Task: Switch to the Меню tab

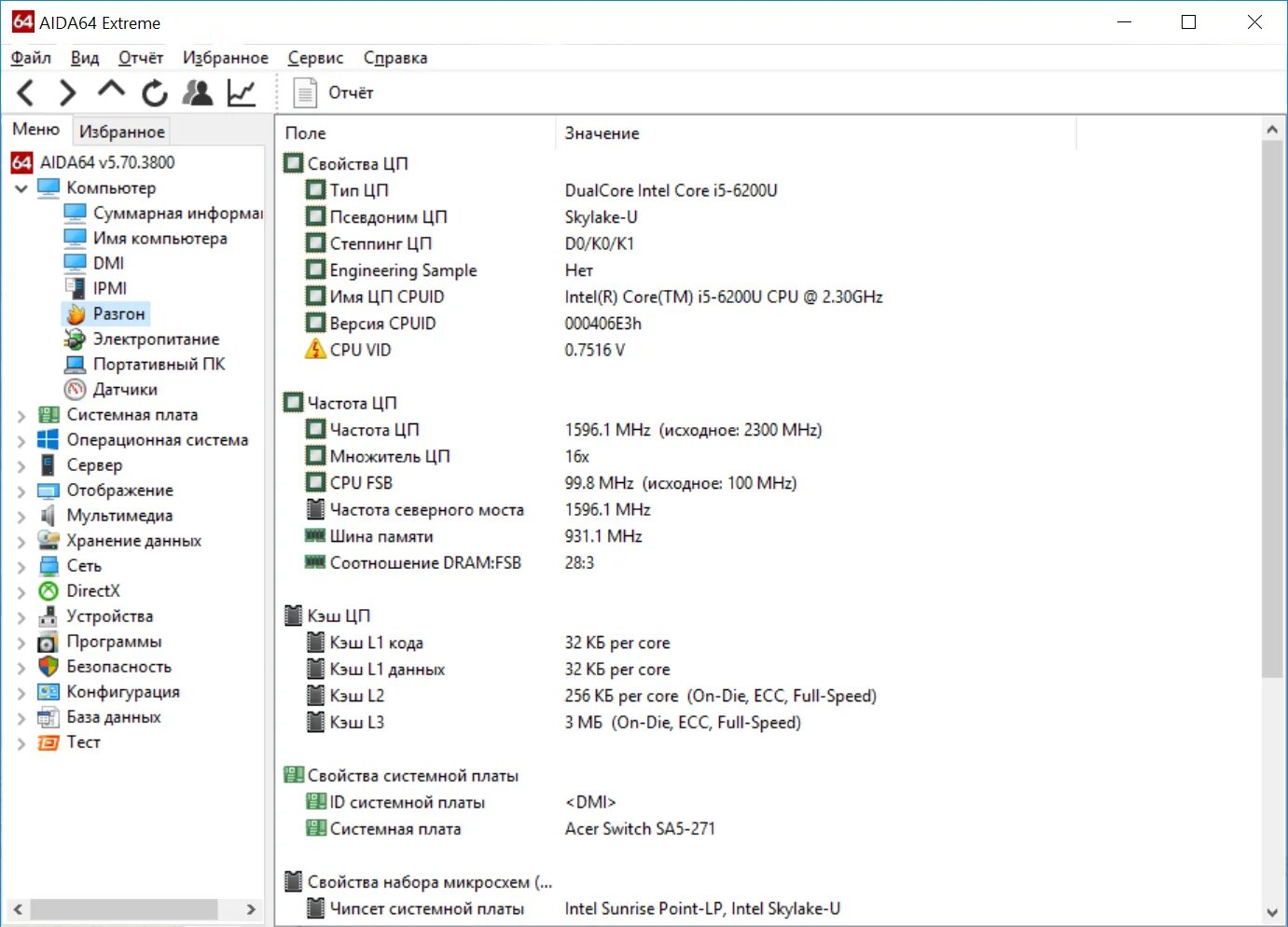Action: coord(36,130)
